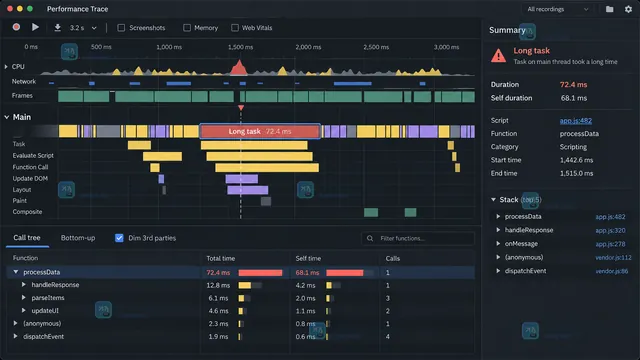Expand the CPU track
Viewport: 640px width, 360px height.
point(6,67)
